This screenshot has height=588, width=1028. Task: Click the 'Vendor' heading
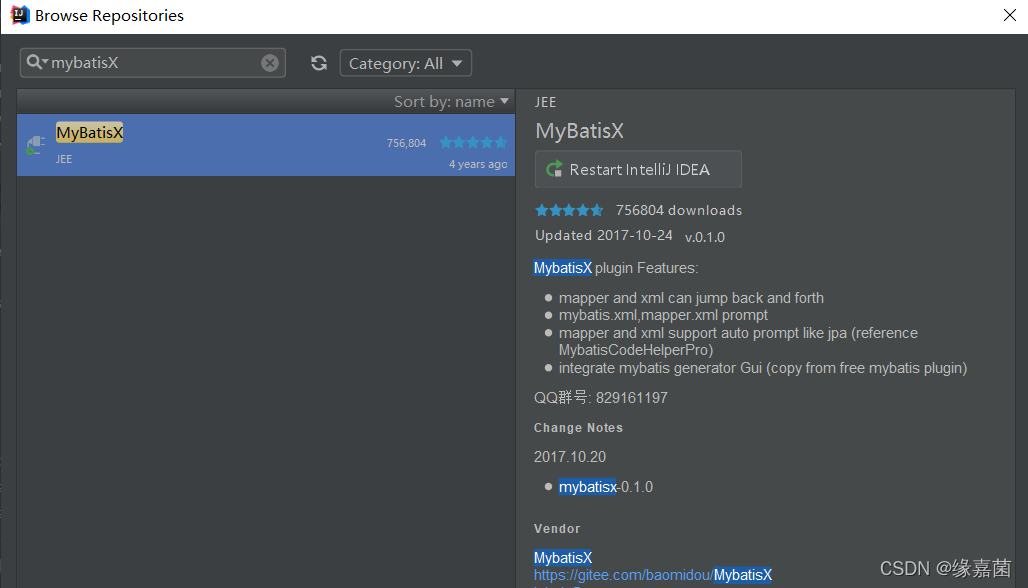tap(557, 529)
